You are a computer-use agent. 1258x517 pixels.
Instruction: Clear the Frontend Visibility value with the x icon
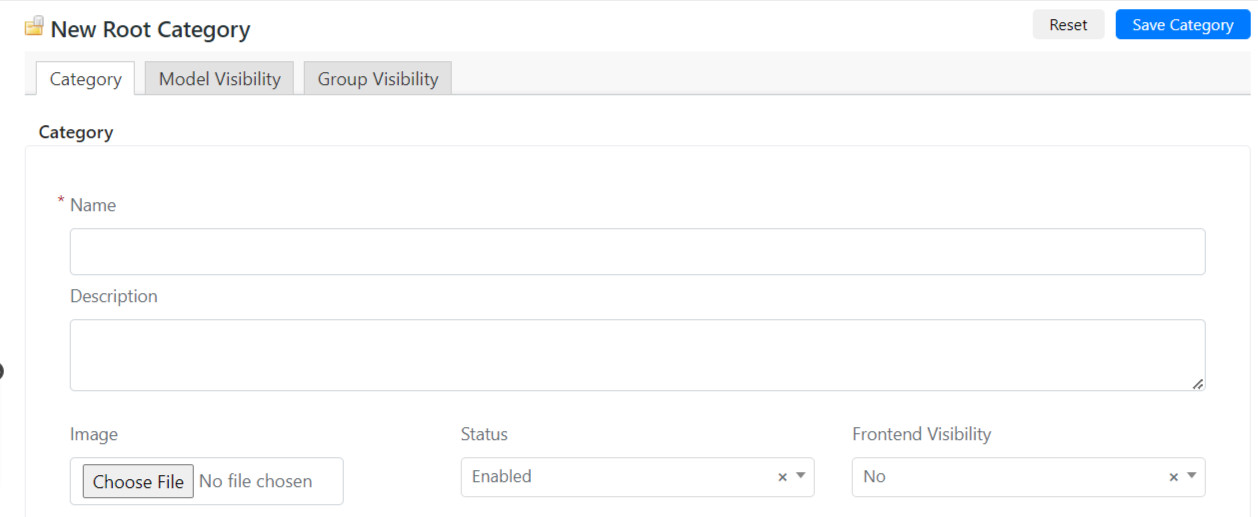(x=1173, y=478)
